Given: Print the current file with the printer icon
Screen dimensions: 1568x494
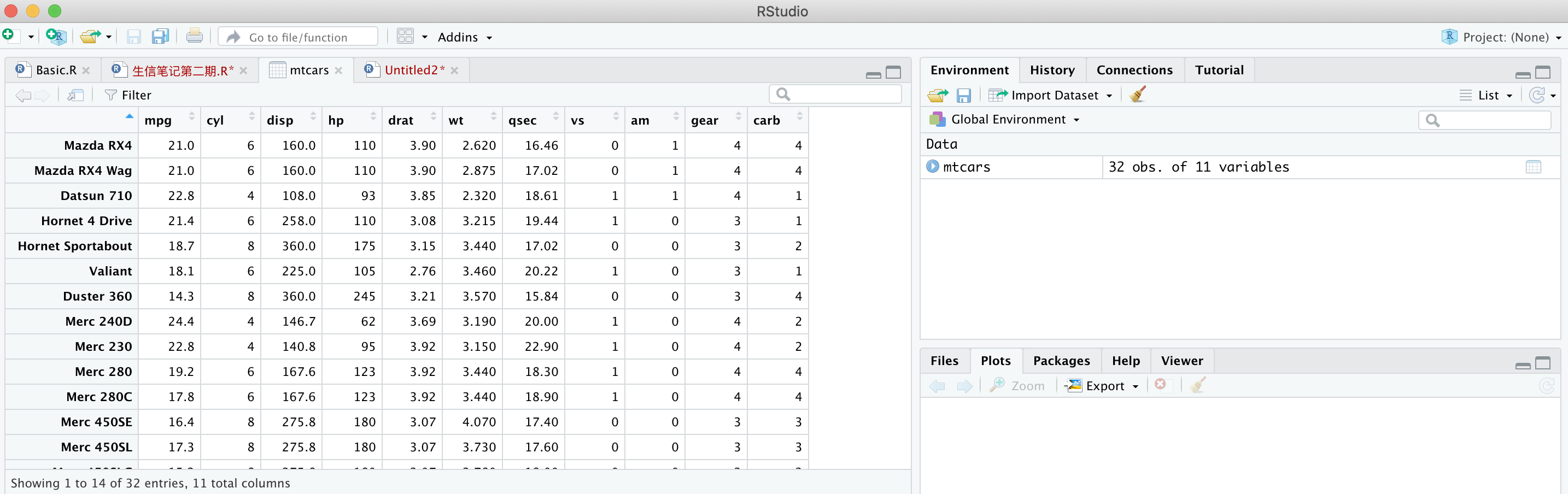Looking at the screenshot, I should [195, 37].
